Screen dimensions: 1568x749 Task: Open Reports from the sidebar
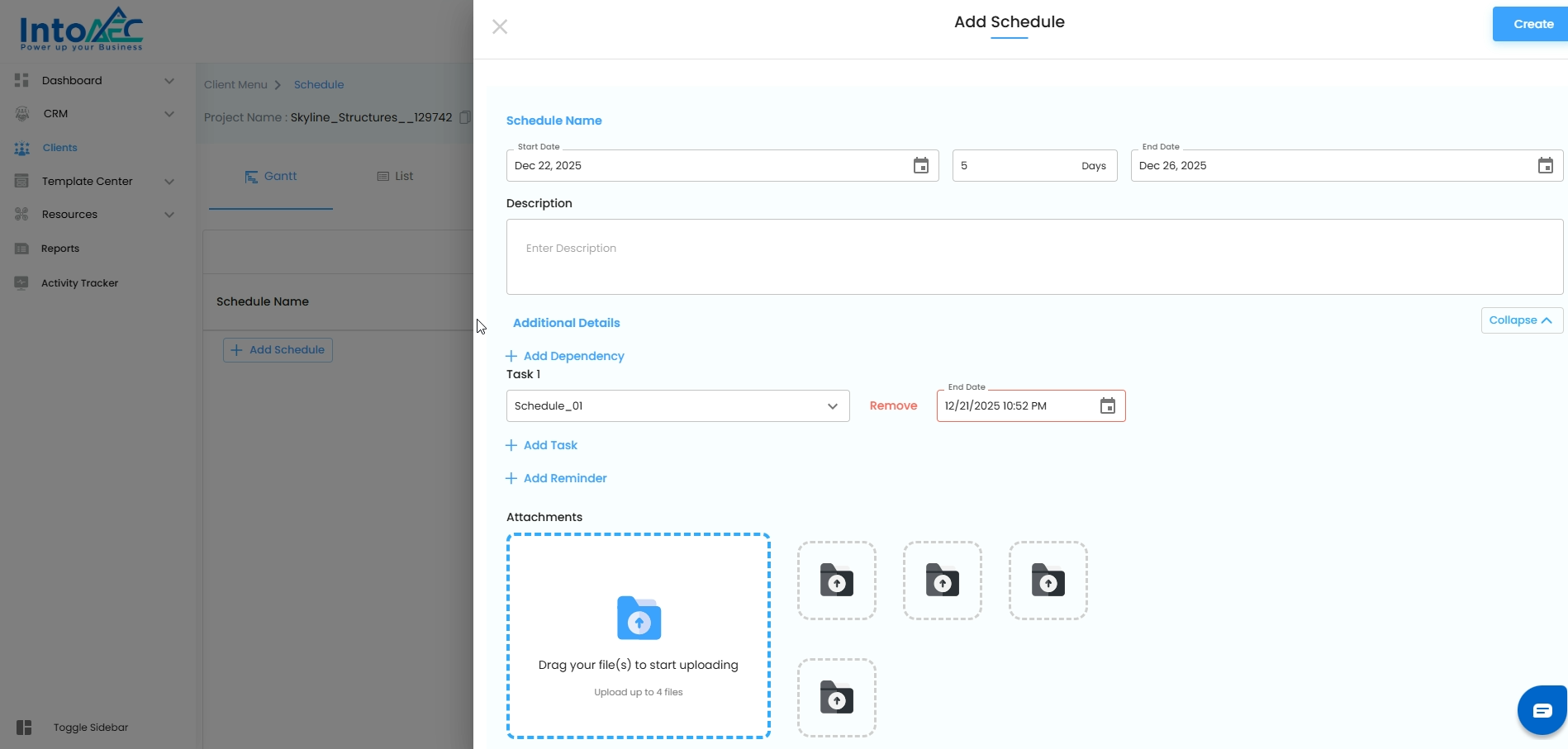tap(60, 249)
